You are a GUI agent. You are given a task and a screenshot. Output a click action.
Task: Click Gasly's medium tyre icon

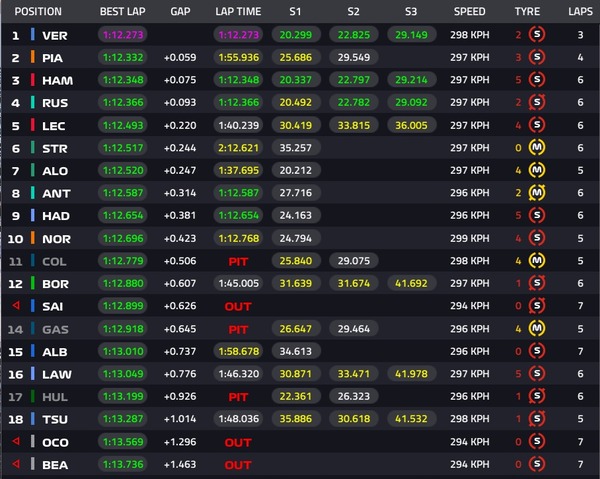coord(537,328)
